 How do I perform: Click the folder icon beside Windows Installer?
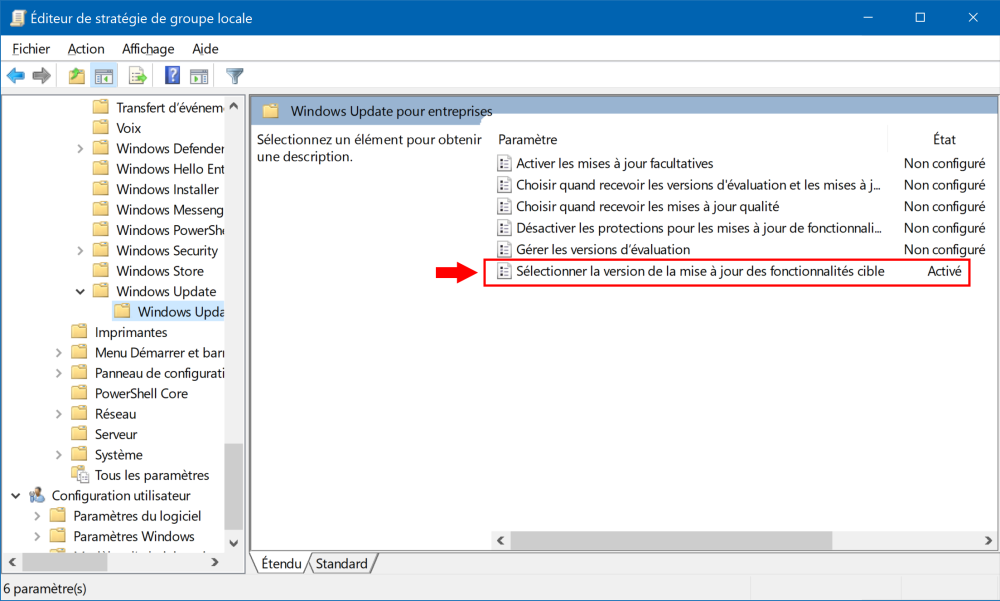(x=101, y=189)
